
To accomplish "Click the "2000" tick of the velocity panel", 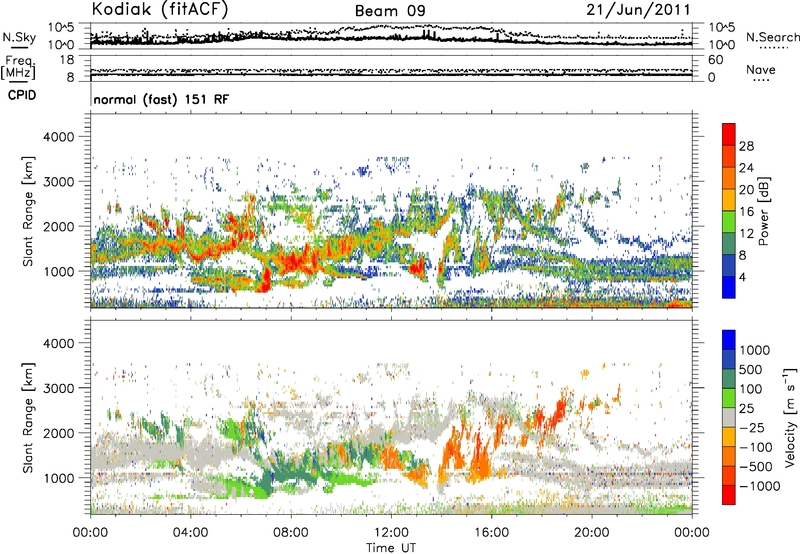I will click(x=59, y=433).
